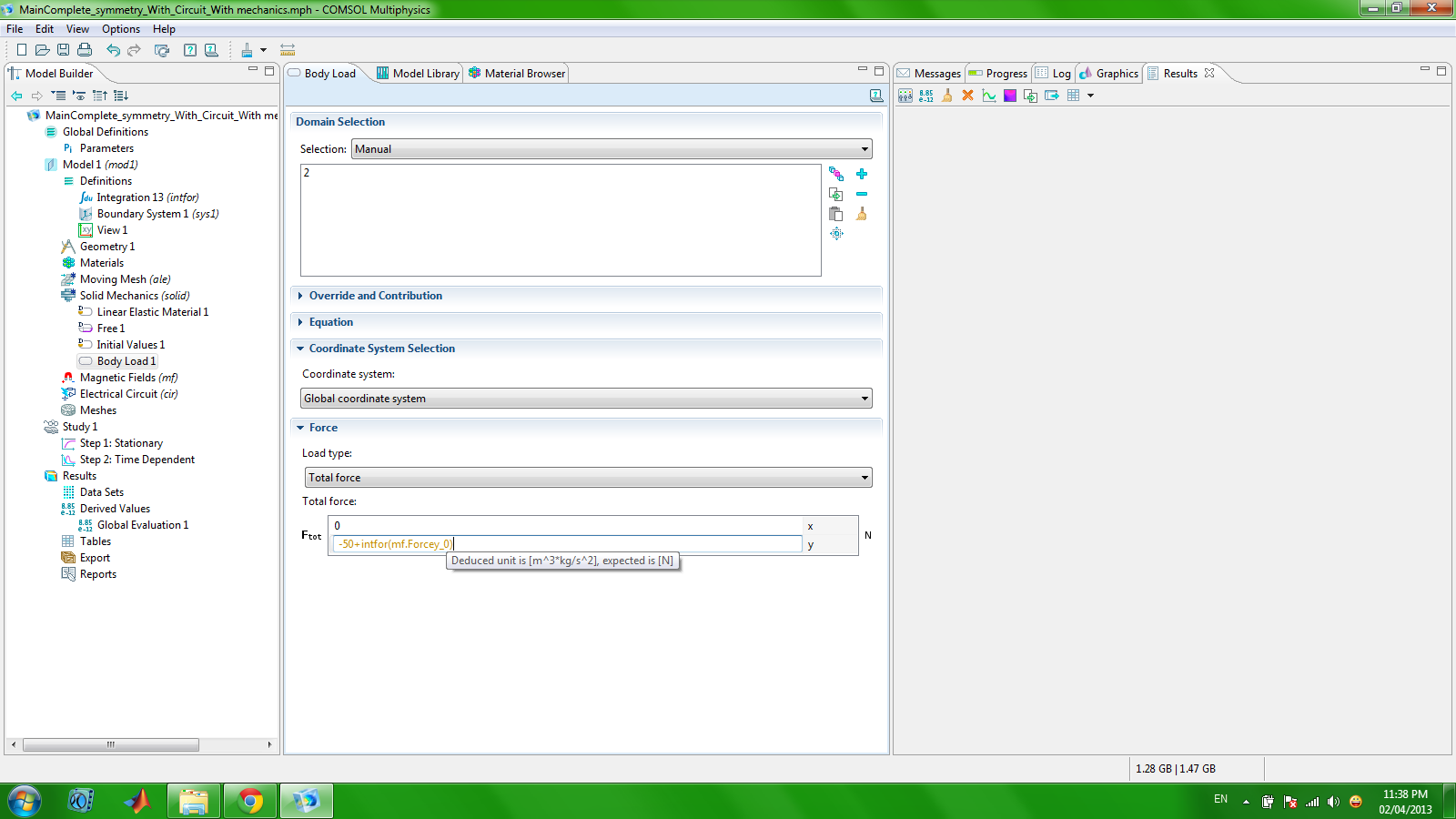Viewport: 1456px width, 819px height.
Task: Open the Global coordinate system dropdown
Action: 586,399
